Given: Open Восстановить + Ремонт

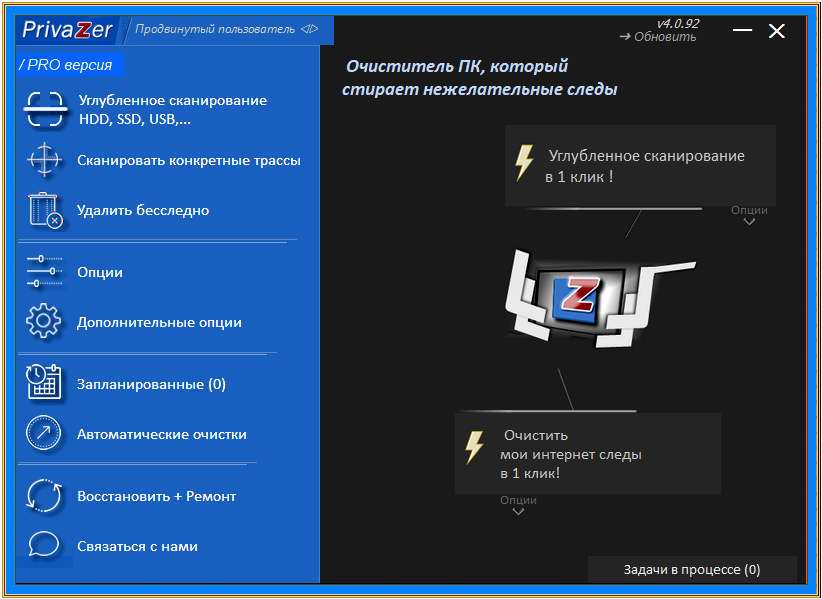Looking at the screenshot, I should [x=157, y=496].
